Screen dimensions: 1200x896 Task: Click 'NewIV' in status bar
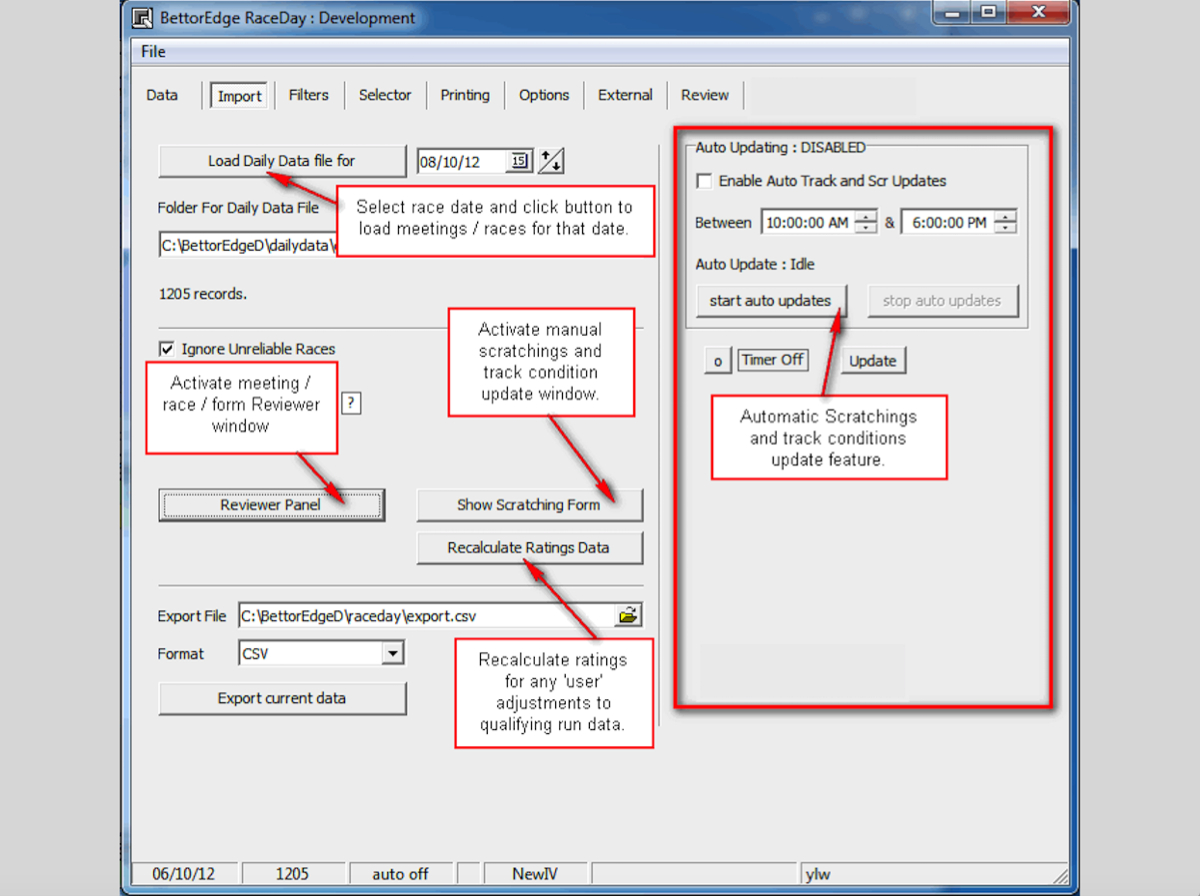click(x=535, y=874)
